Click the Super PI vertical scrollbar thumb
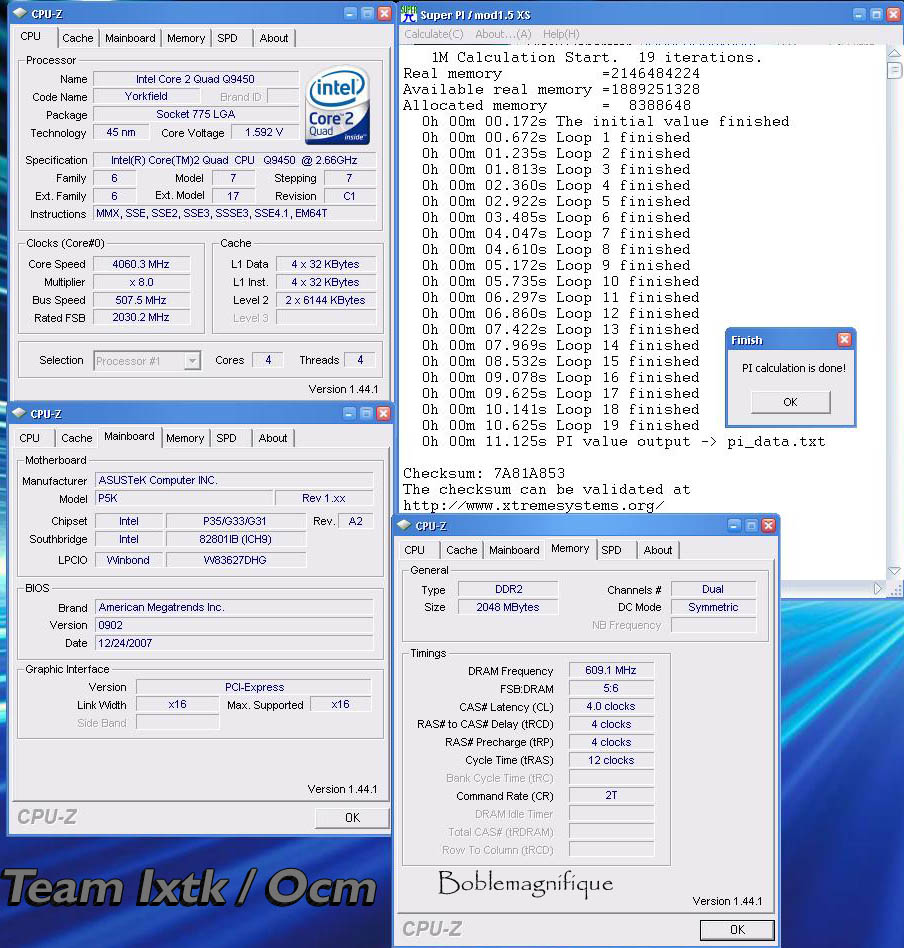 pos(894,71)
